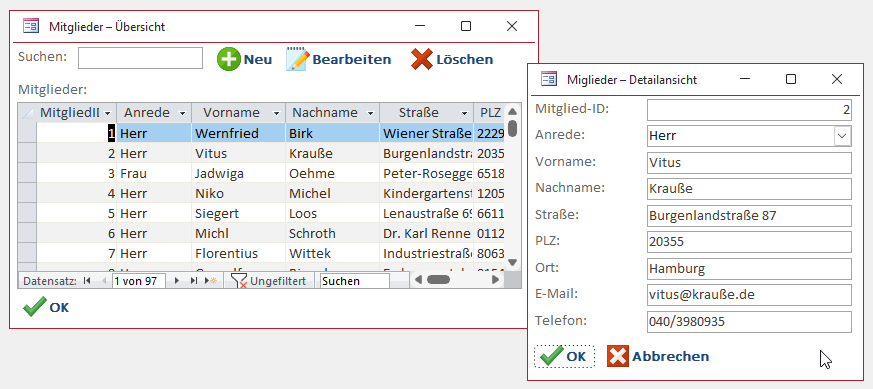
Task: Click the record selector of row Wernfried Birk
Action: (27, 134)
